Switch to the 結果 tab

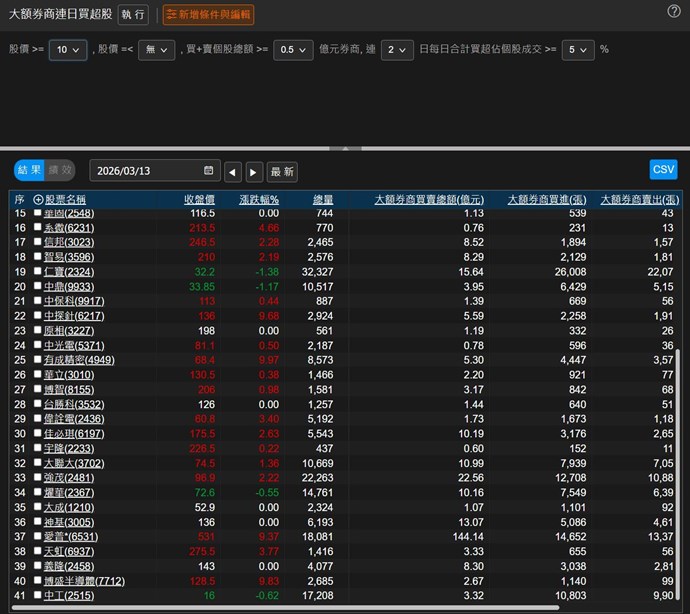[x=29, y=170]
